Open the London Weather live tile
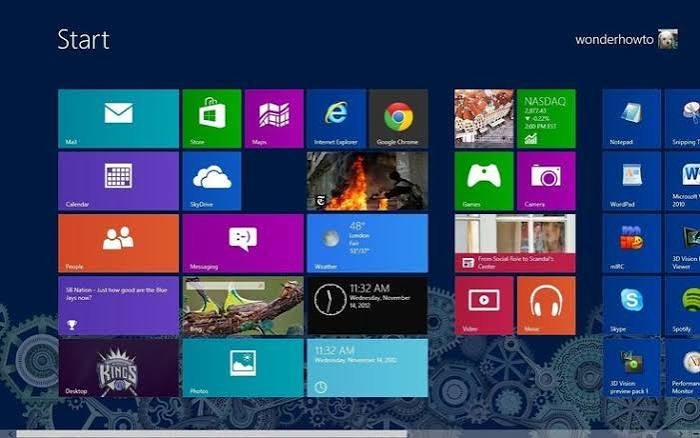Image resolution: width=700 pixels, height=438 pixels. [367, 243]
